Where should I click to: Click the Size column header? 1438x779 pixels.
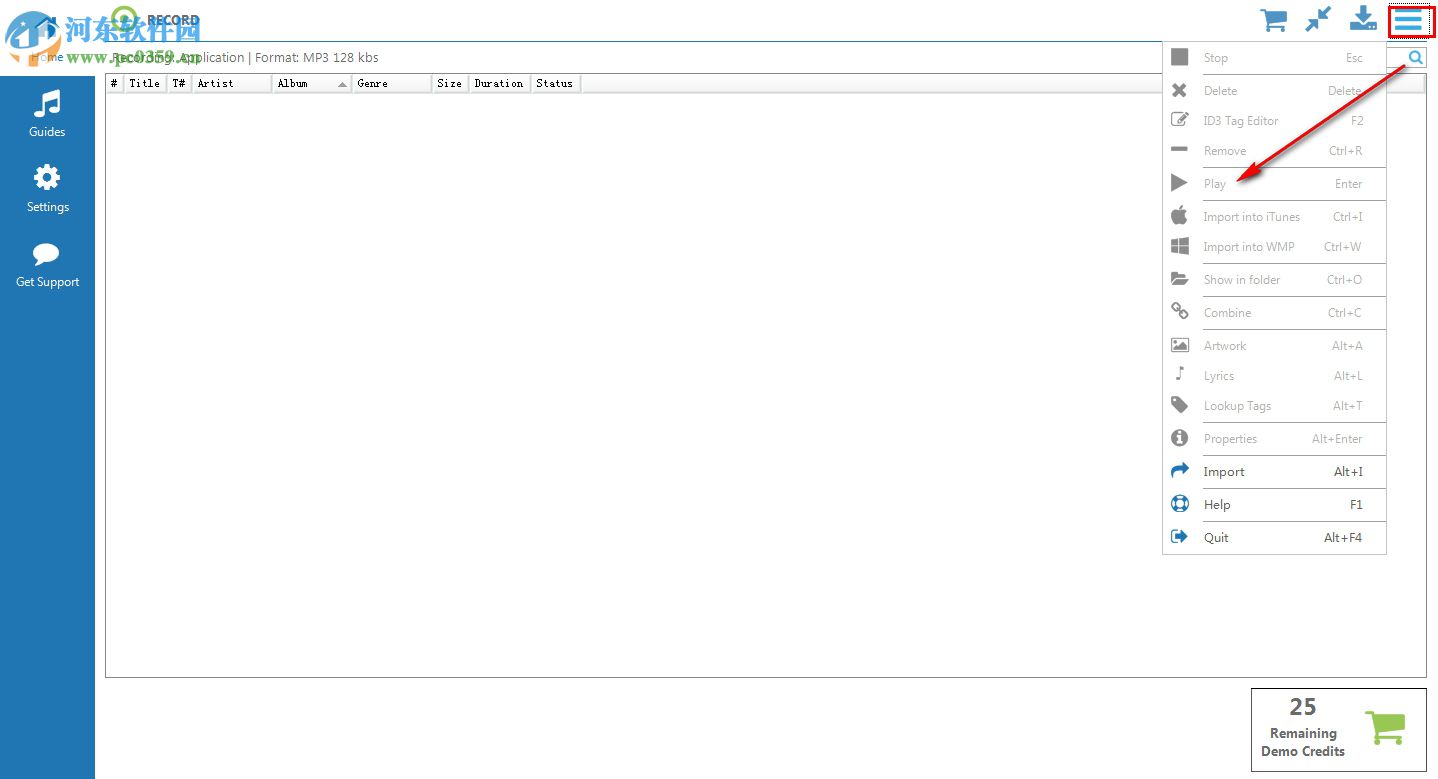coord(450,83)
